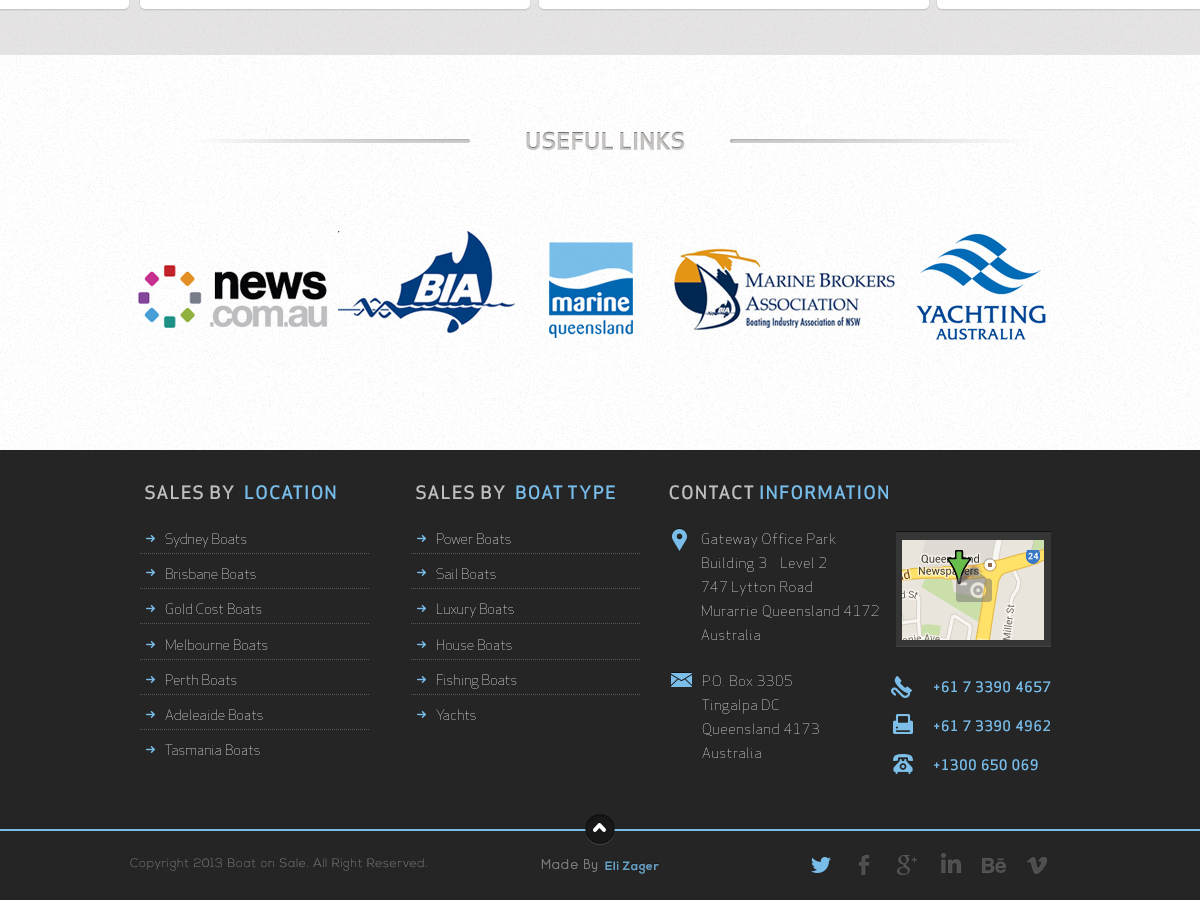
Task: Click the BIA Australia logo
Action: point(427,284)
